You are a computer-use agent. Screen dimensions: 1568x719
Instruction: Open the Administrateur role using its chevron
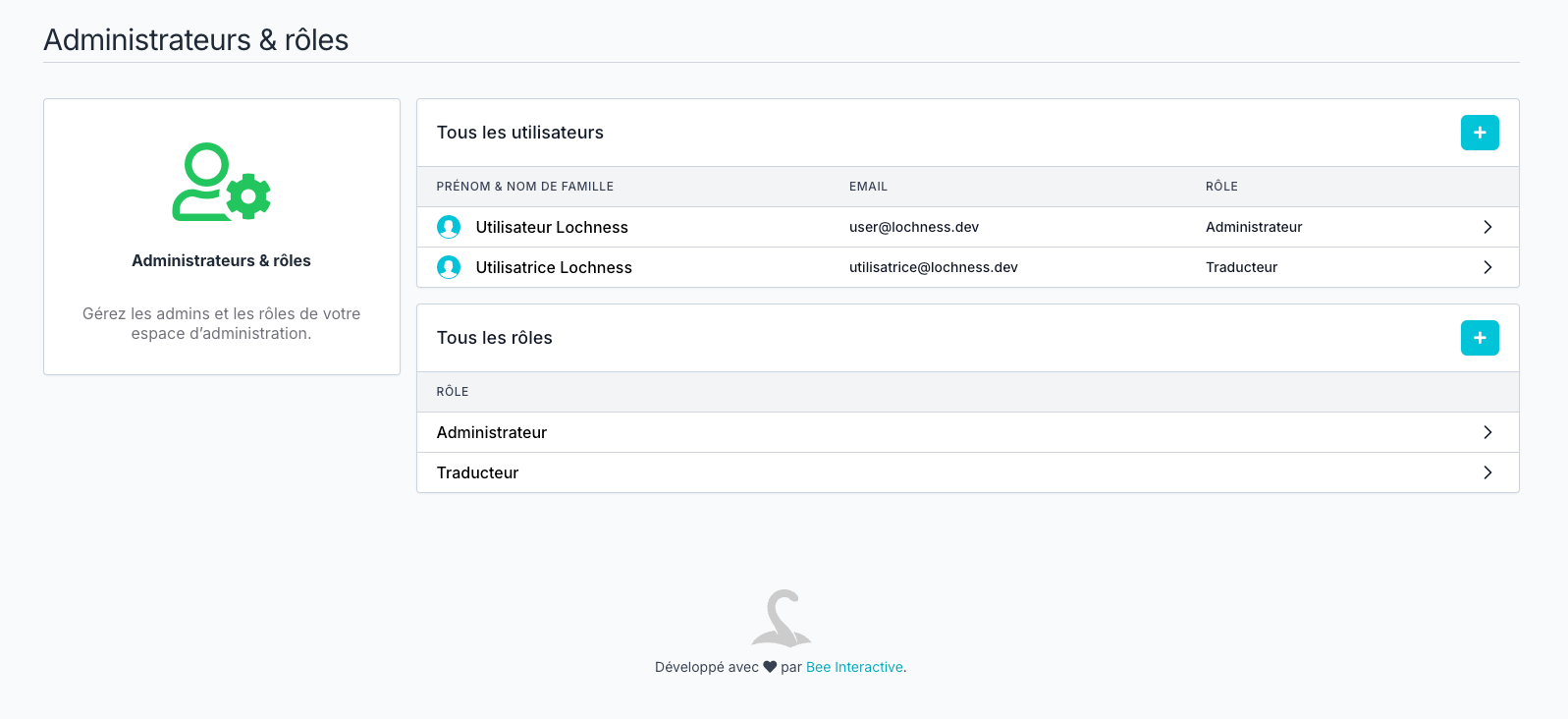tap(1487, 432)
